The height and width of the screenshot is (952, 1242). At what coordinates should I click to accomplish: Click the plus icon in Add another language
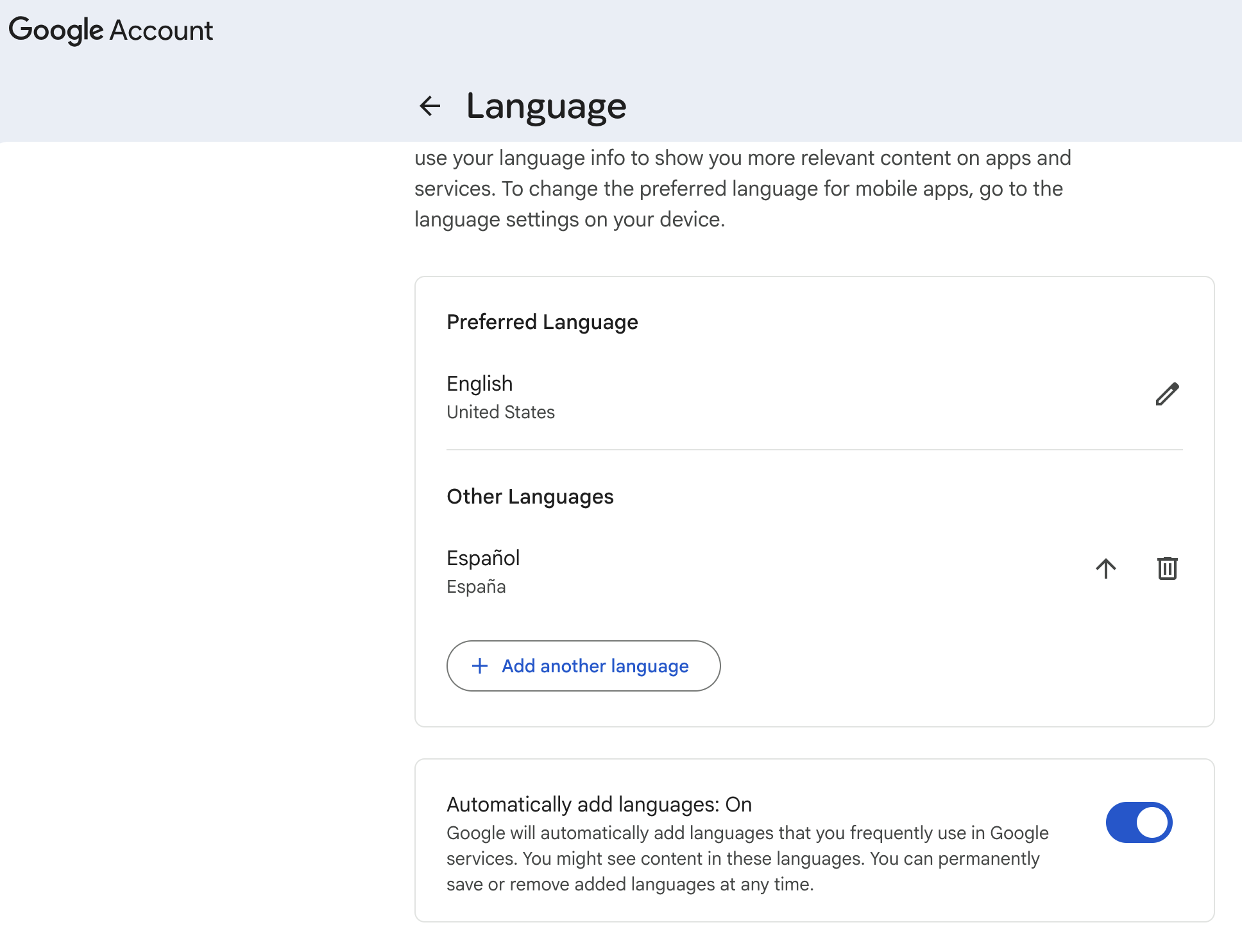pyautogui.click(x=480, y=666)
